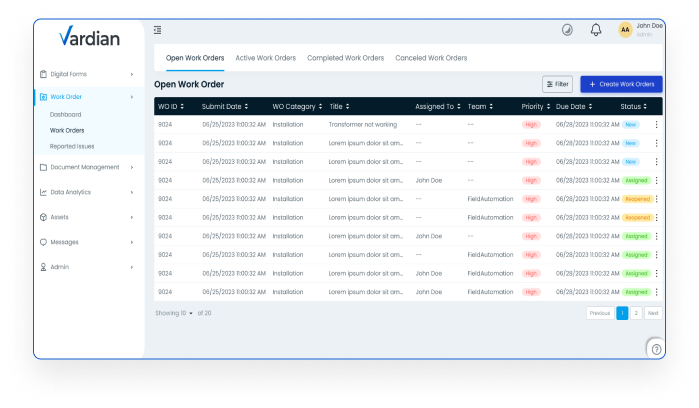
Task: Click the Admin user icon
Action: (43, 267)
